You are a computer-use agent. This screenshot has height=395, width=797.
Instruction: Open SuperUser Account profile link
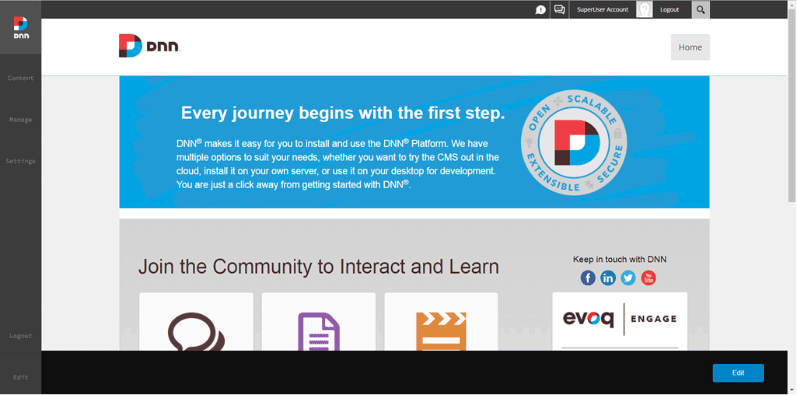coord(603,10)
